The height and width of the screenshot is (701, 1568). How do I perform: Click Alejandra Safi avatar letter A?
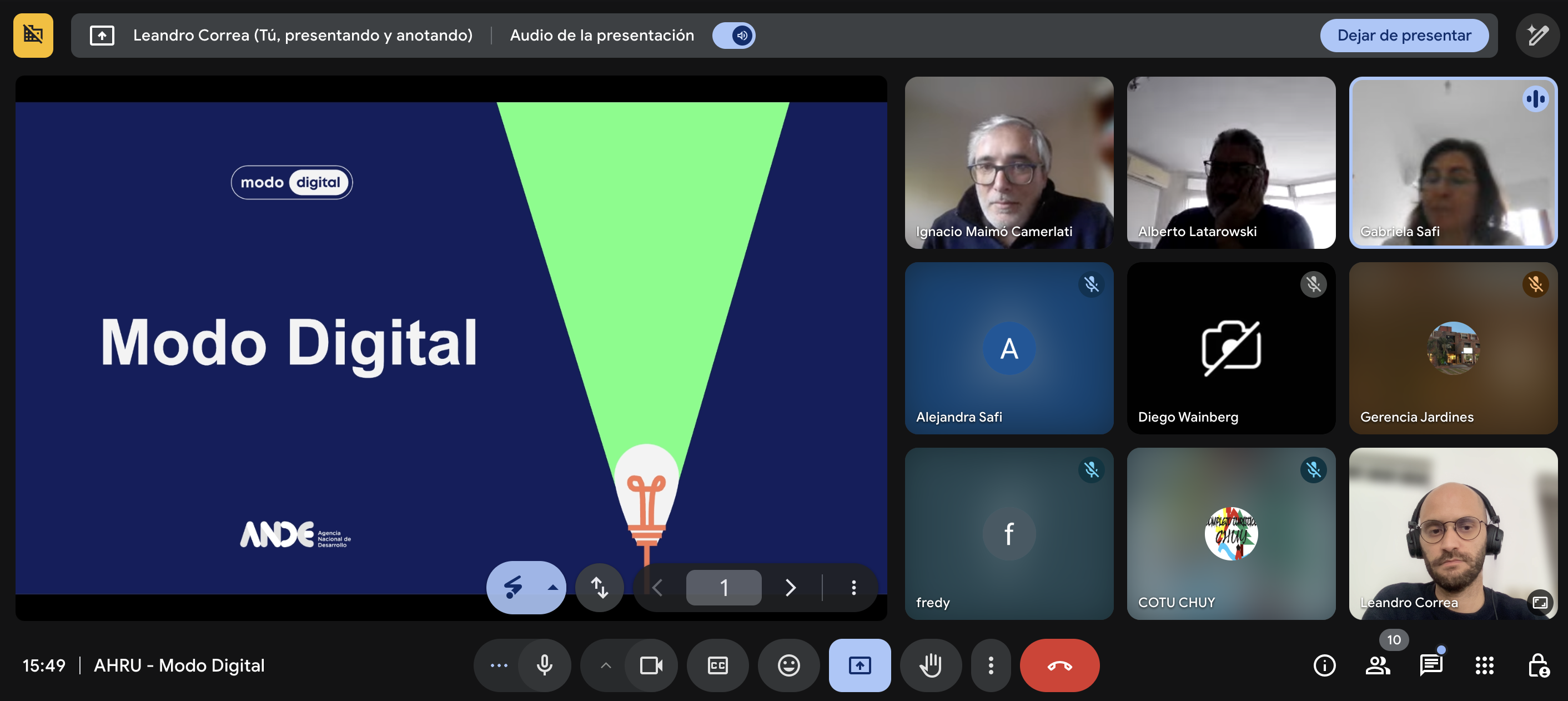(1009, 348)
